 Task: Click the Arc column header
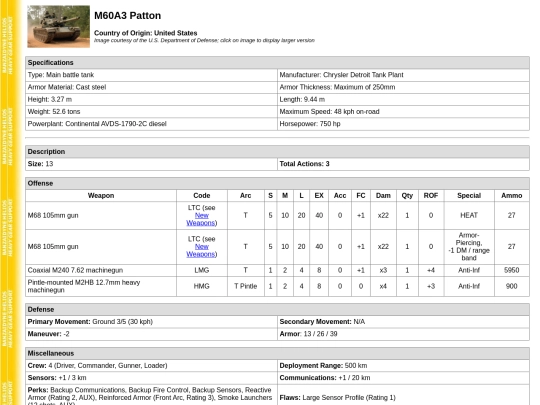click(246, 196)
